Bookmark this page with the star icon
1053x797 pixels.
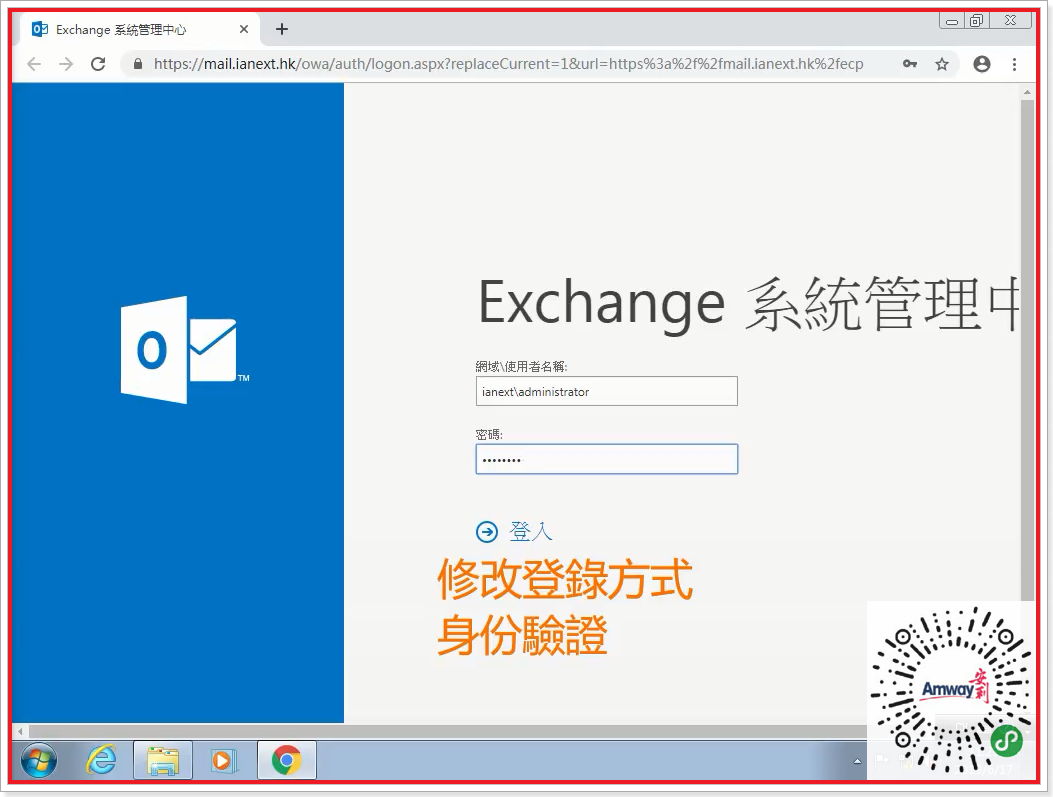click(x=942, y=64)
